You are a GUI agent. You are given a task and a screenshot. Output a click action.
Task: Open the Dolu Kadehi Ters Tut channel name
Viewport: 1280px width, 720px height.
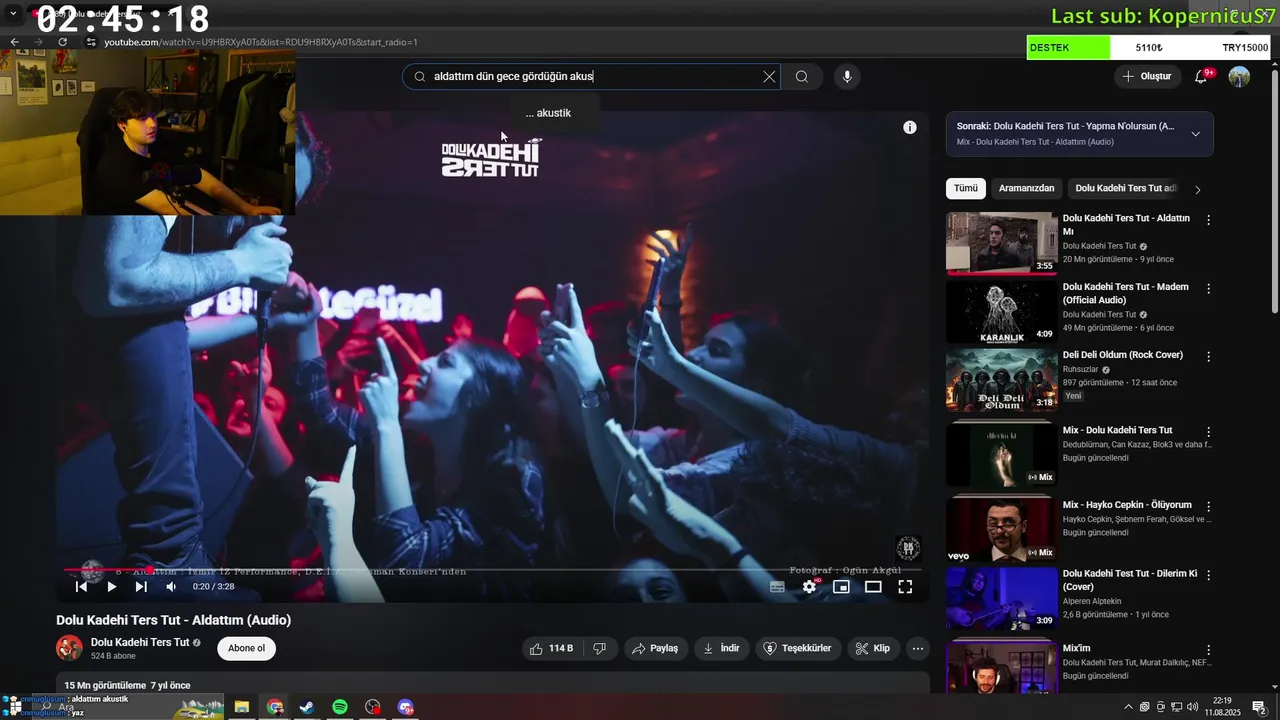click(x=140, y=642)
